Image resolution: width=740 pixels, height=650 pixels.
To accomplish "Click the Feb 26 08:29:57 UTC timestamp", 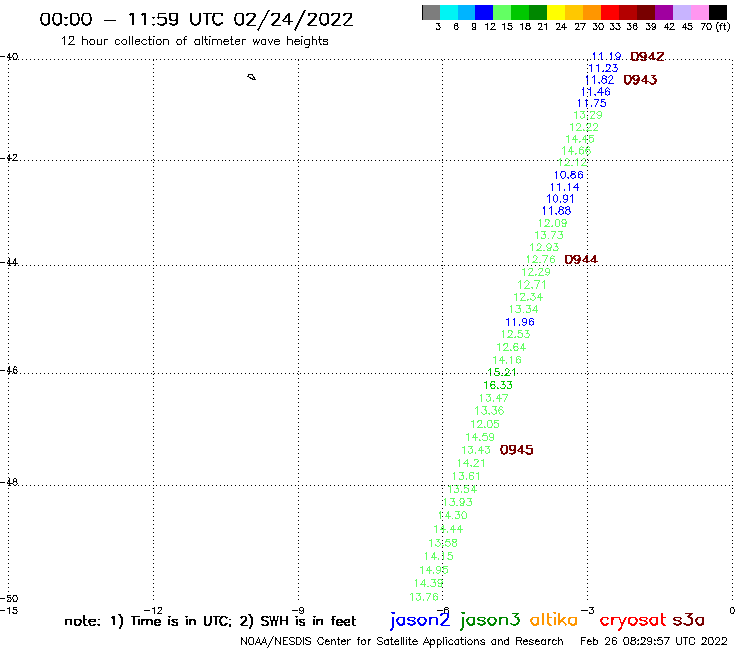I will (x=654, y=642).
